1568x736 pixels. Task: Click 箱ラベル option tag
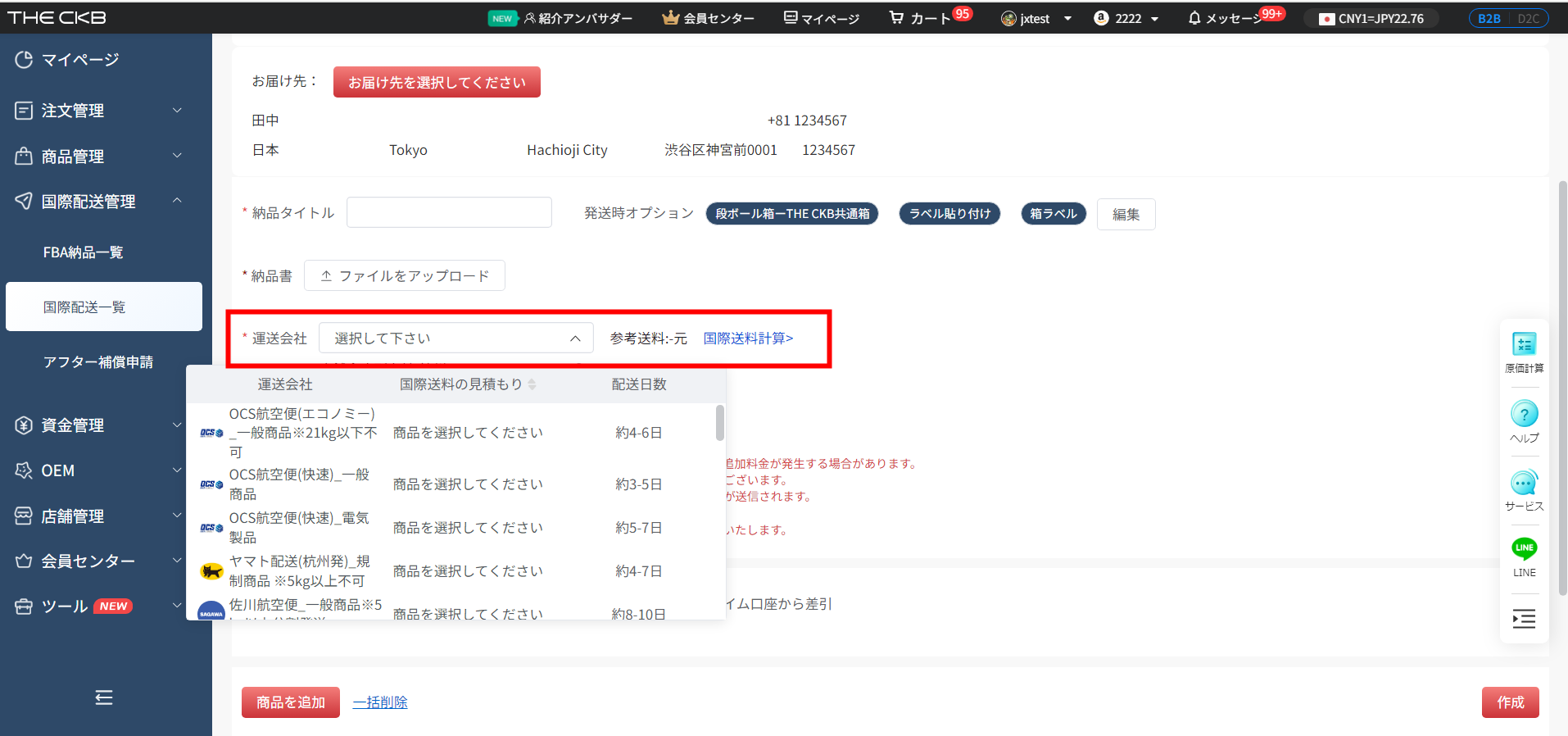click(x=1054, y=214)
